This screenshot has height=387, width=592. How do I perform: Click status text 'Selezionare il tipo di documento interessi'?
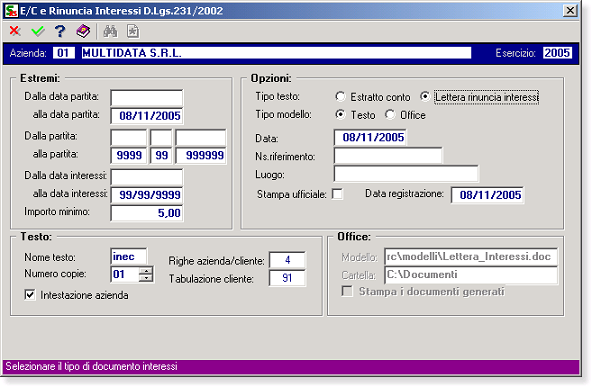[x=91, y=366]
